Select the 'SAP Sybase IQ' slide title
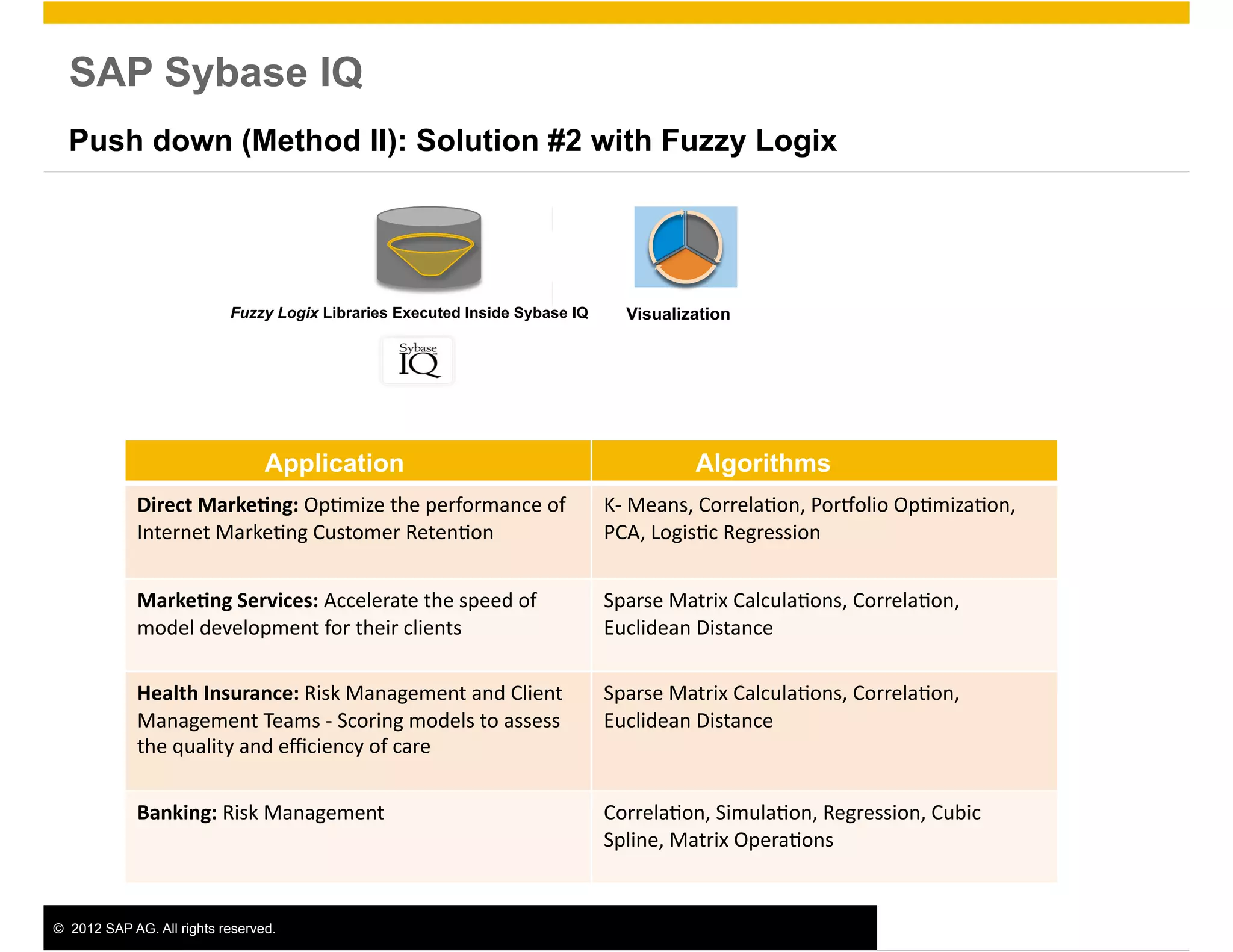Screen dimensions: 1233x952 point(216,72)
